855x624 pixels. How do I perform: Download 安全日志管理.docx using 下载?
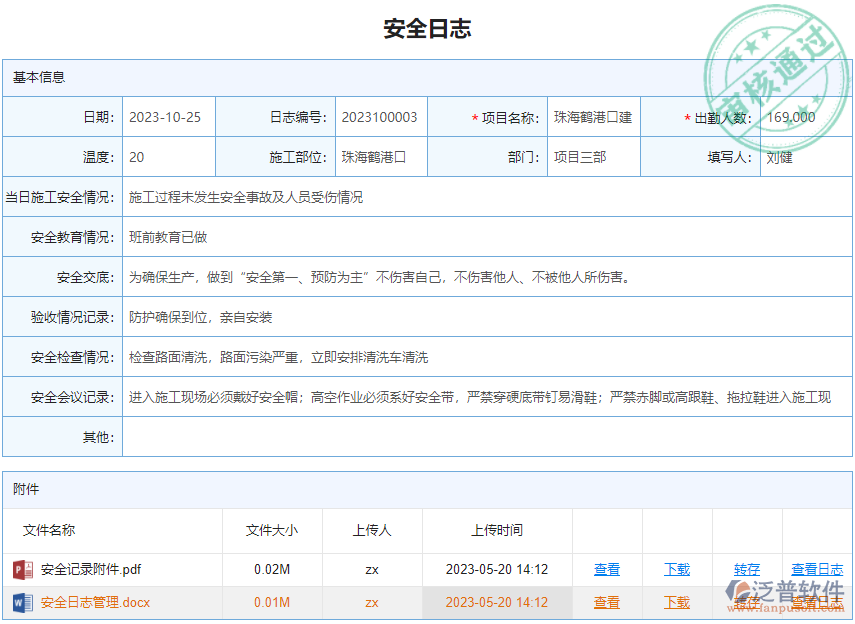click(x=676, y=603)
